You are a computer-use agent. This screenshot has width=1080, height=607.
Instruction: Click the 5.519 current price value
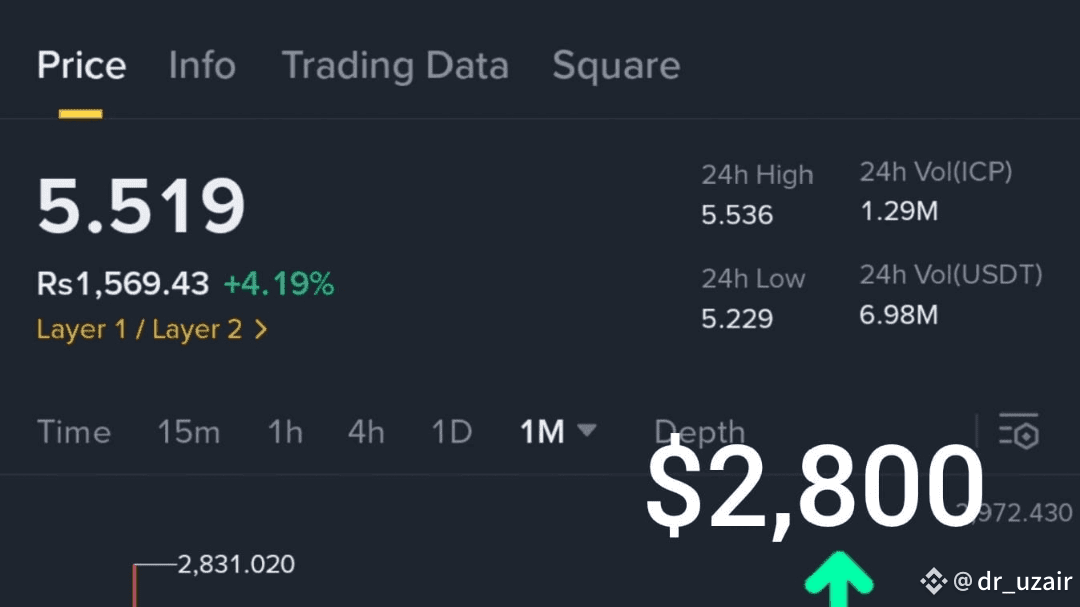coord(141,205)
